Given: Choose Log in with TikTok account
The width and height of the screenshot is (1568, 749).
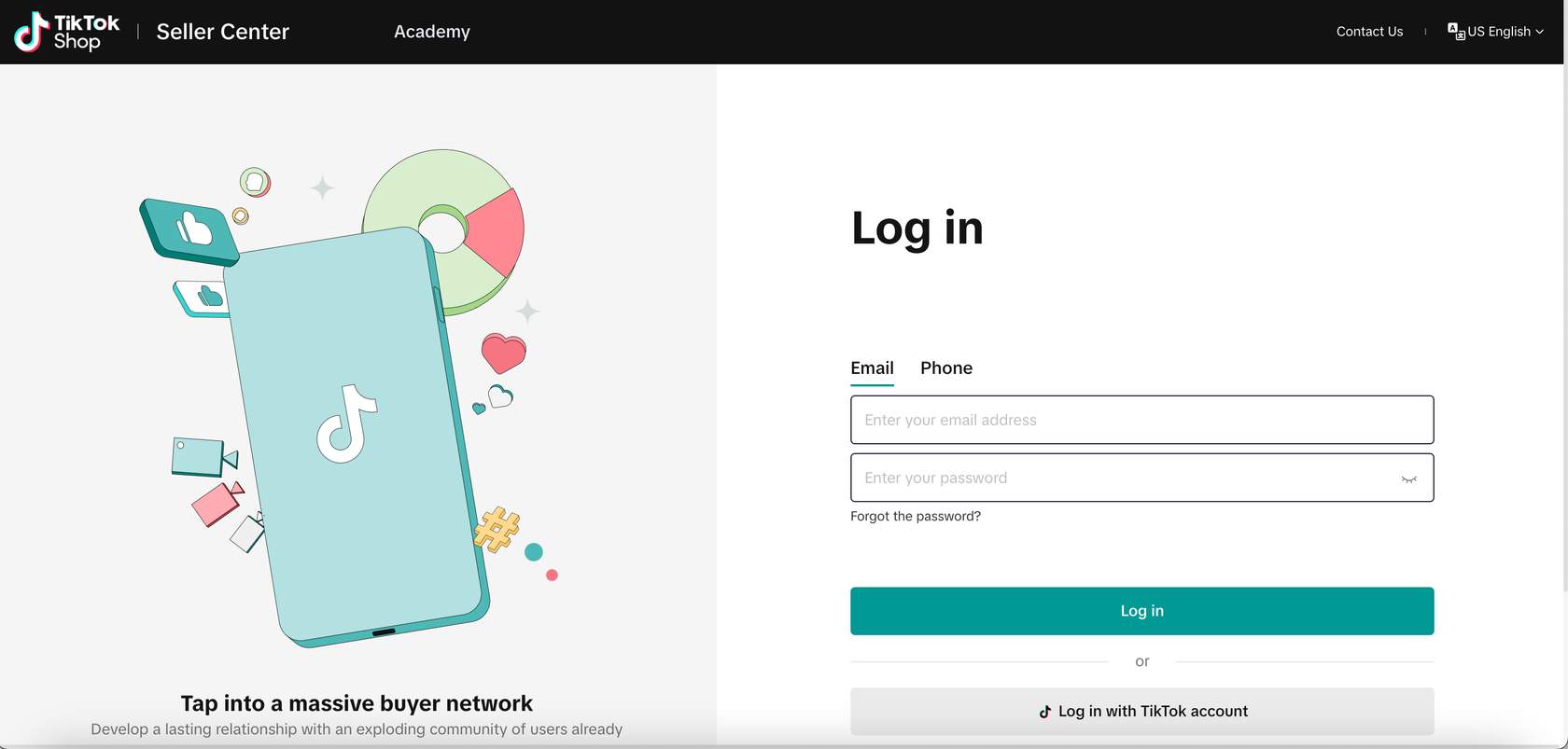Looking at the screenshot, I should 1141,711.
